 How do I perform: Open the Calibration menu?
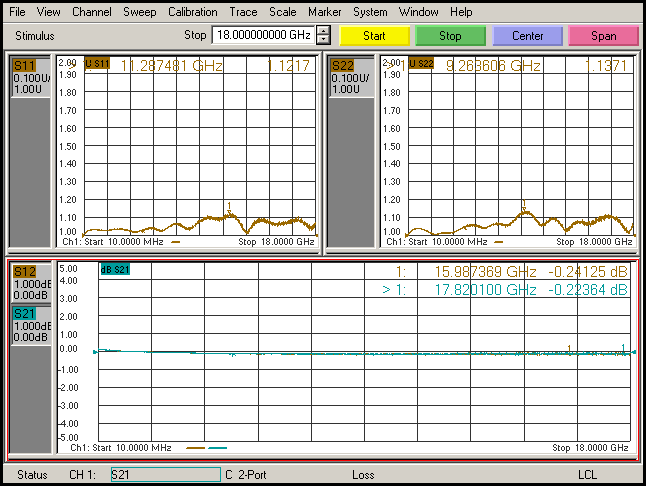[x=192, y=12]
